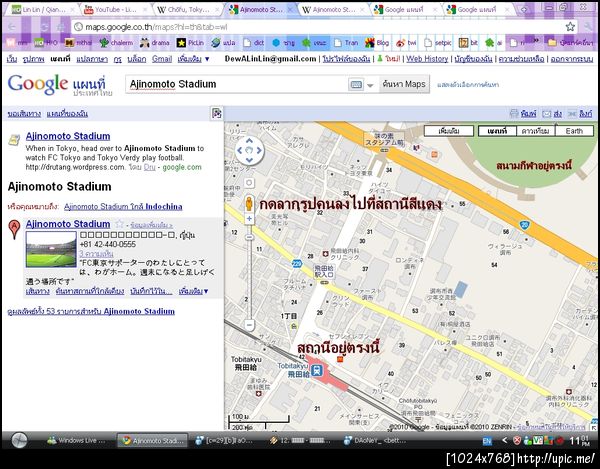600x469 pixels.
Task: Star the Ajinomoto Stadium result
Action: (119, 224)
